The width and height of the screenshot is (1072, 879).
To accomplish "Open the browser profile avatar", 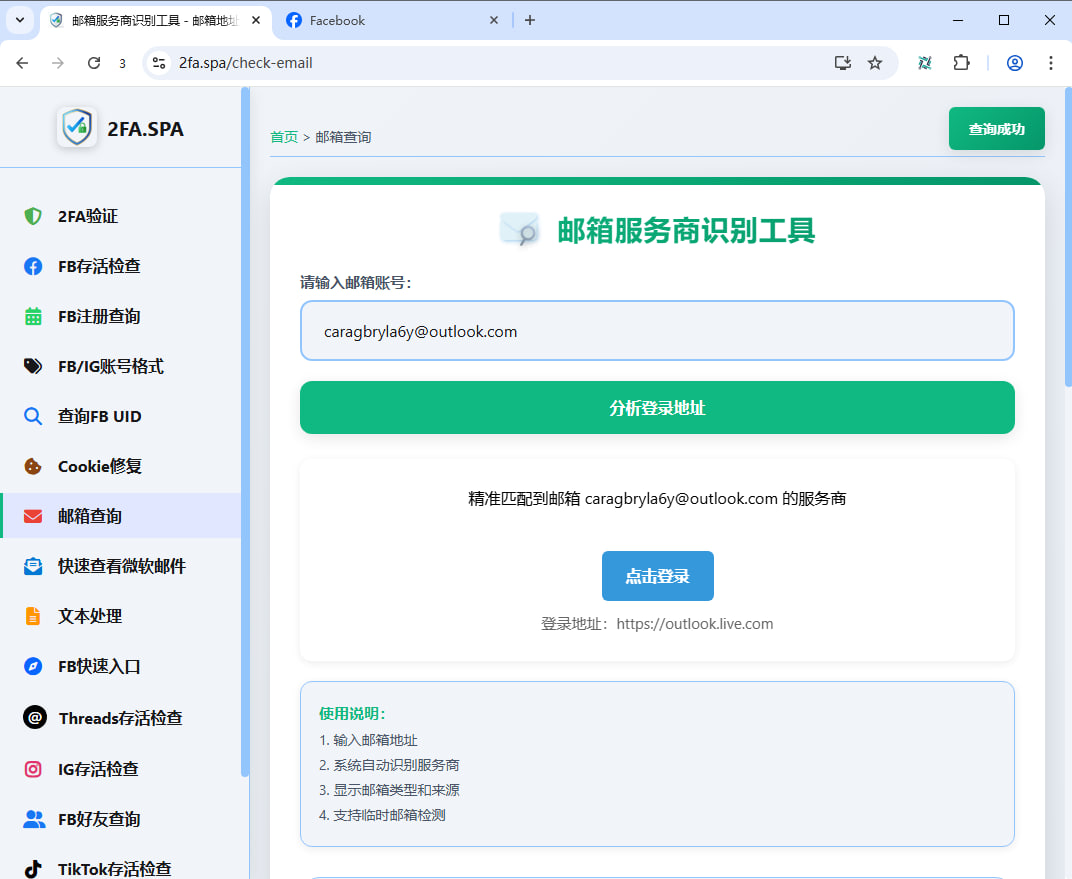I will 1015,63.
